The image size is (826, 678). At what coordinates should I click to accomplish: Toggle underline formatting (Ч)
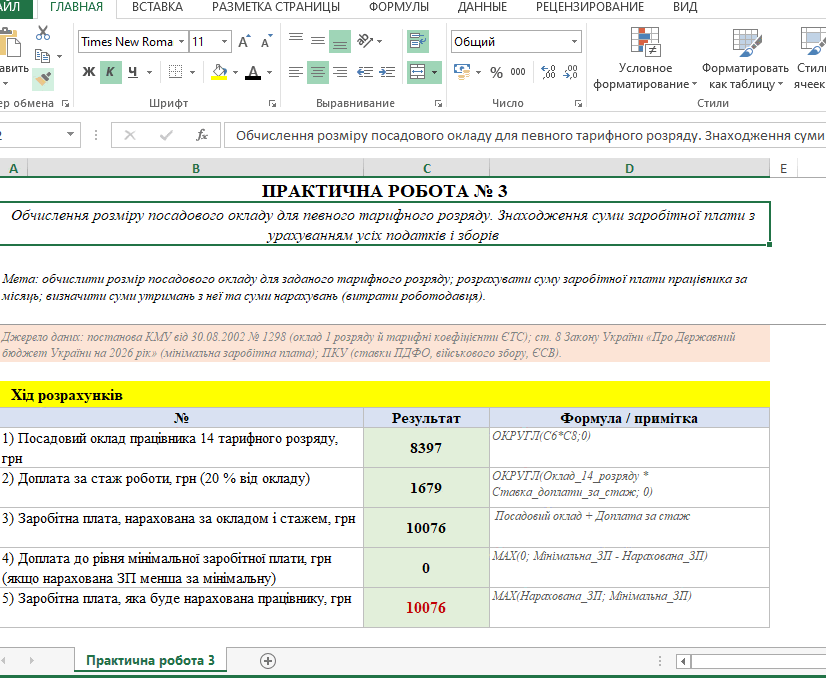click(x=133, y=72)
